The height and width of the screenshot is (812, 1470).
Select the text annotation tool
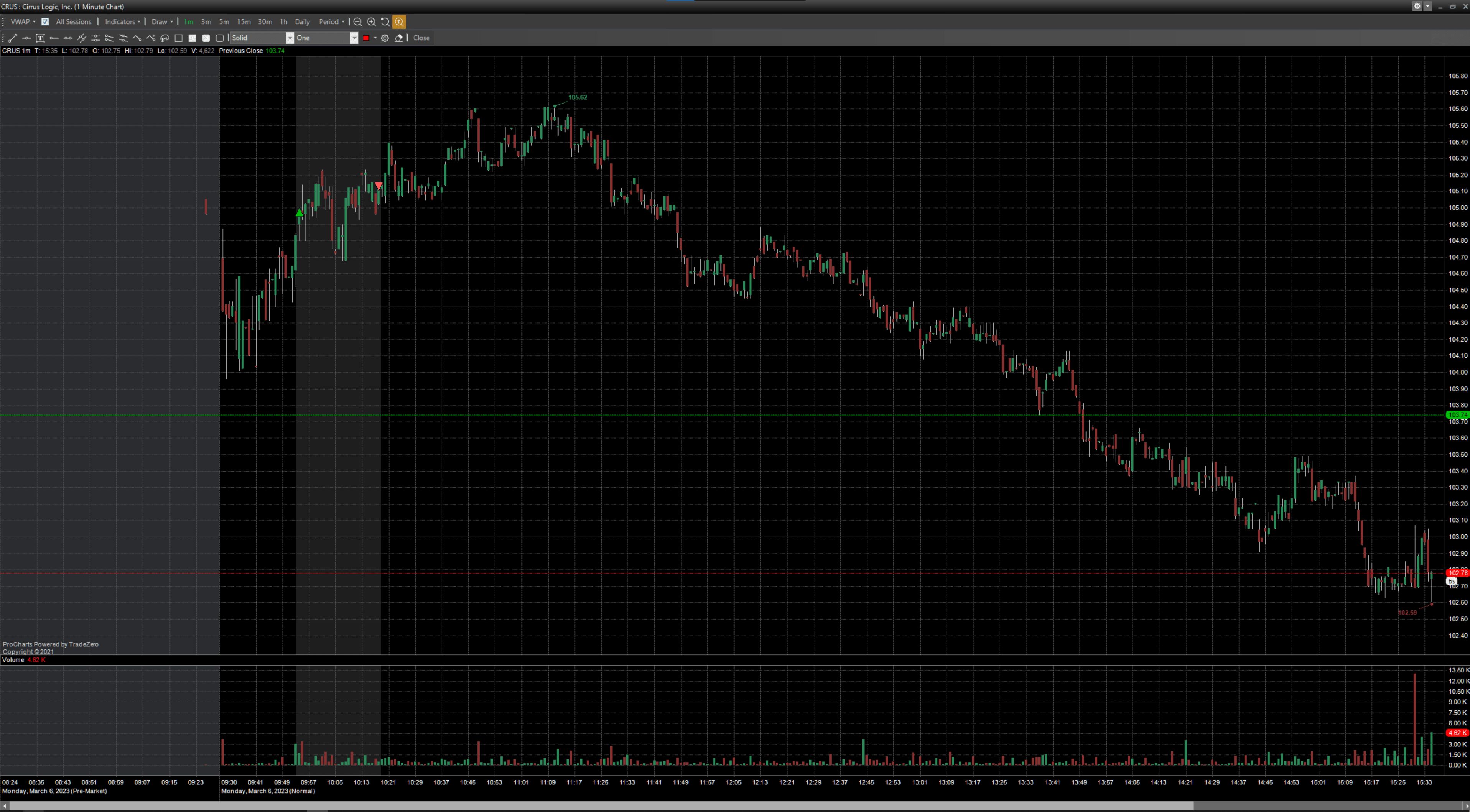pyautogui.click(x=40, y=38)
